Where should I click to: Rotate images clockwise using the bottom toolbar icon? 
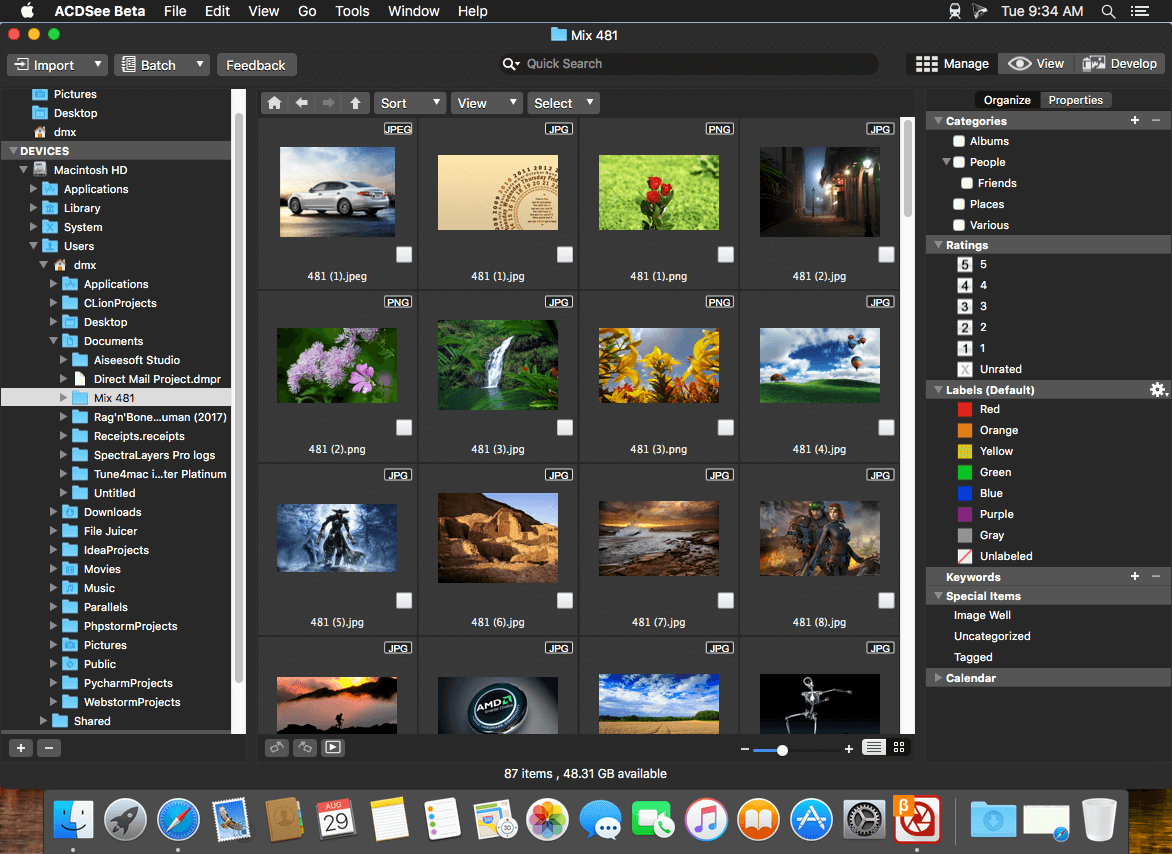pos(304,747)
